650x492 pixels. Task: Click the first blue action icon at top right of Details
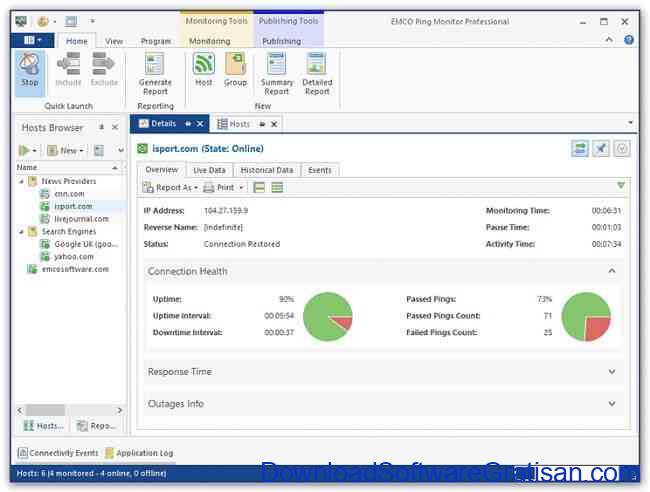580,148
